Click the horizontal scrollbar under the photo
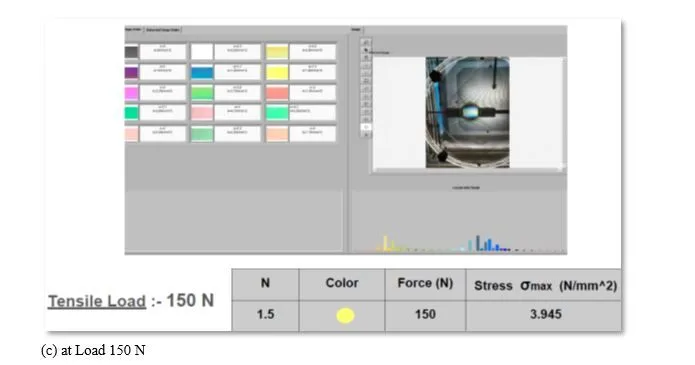The image size is (695, 365). [467, 170]
